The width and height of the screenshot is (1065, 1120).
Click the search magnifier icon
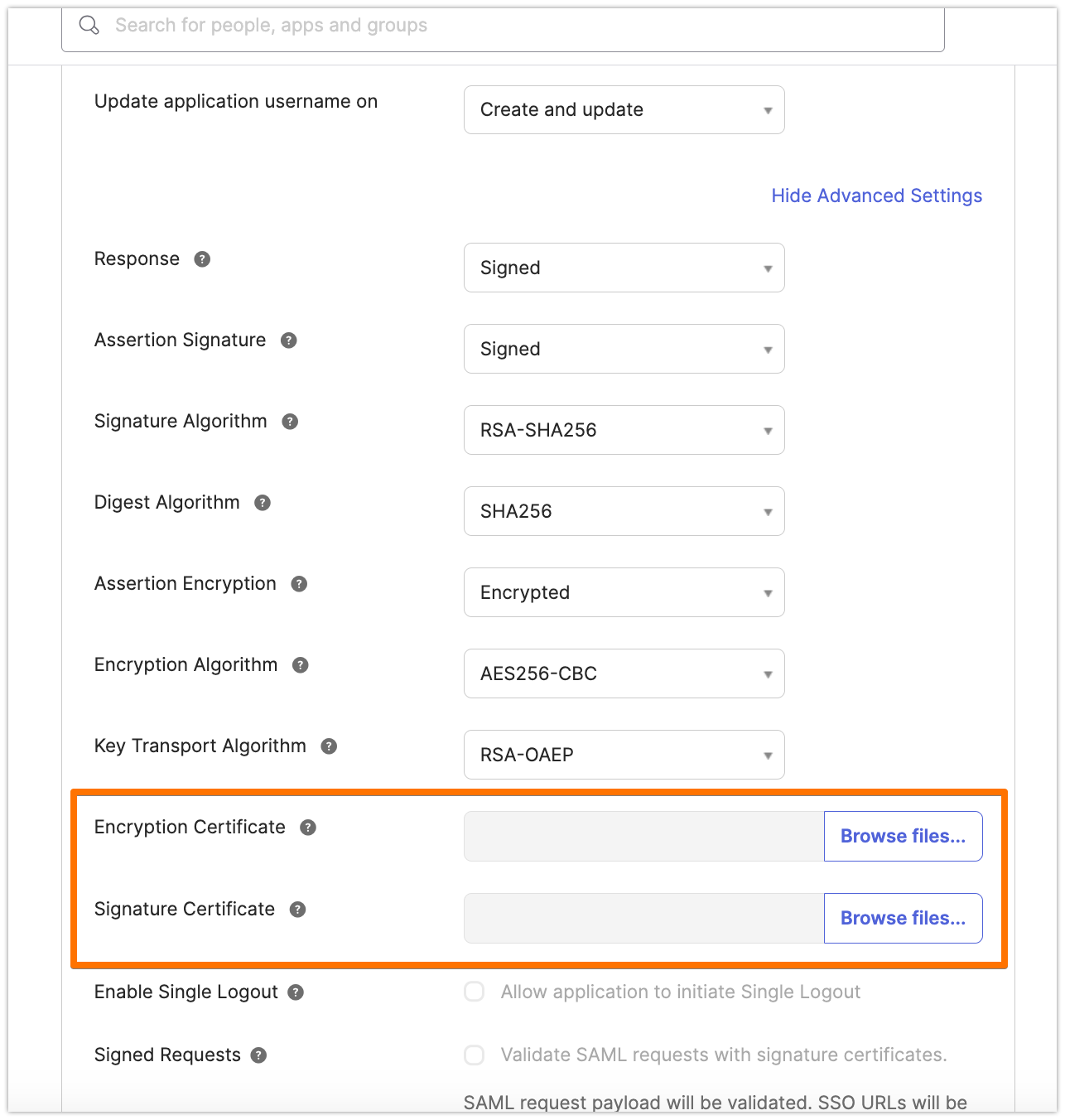coord(89,26)
